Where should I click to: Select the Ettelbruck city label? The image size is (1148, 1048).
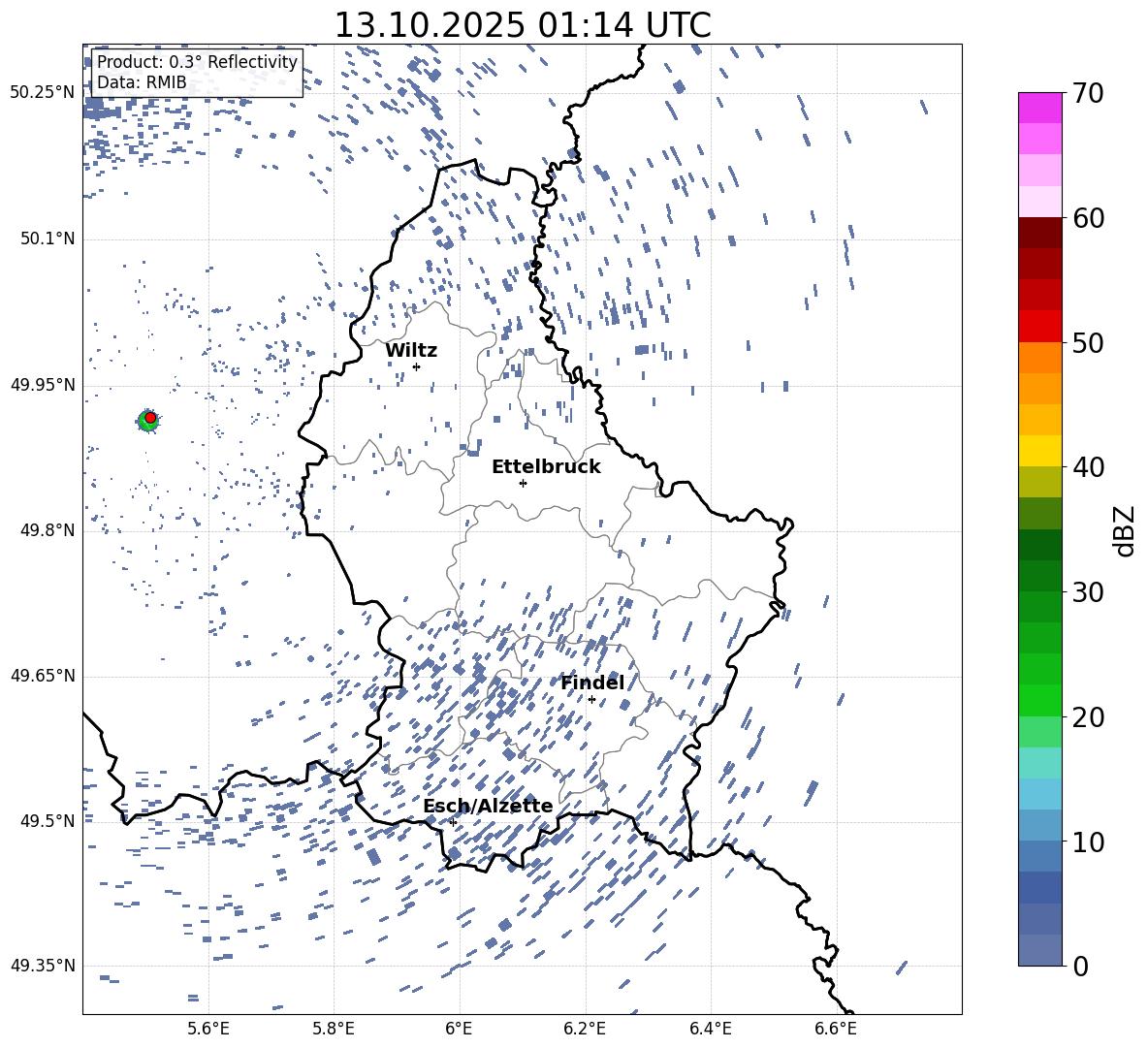[546, 467]
